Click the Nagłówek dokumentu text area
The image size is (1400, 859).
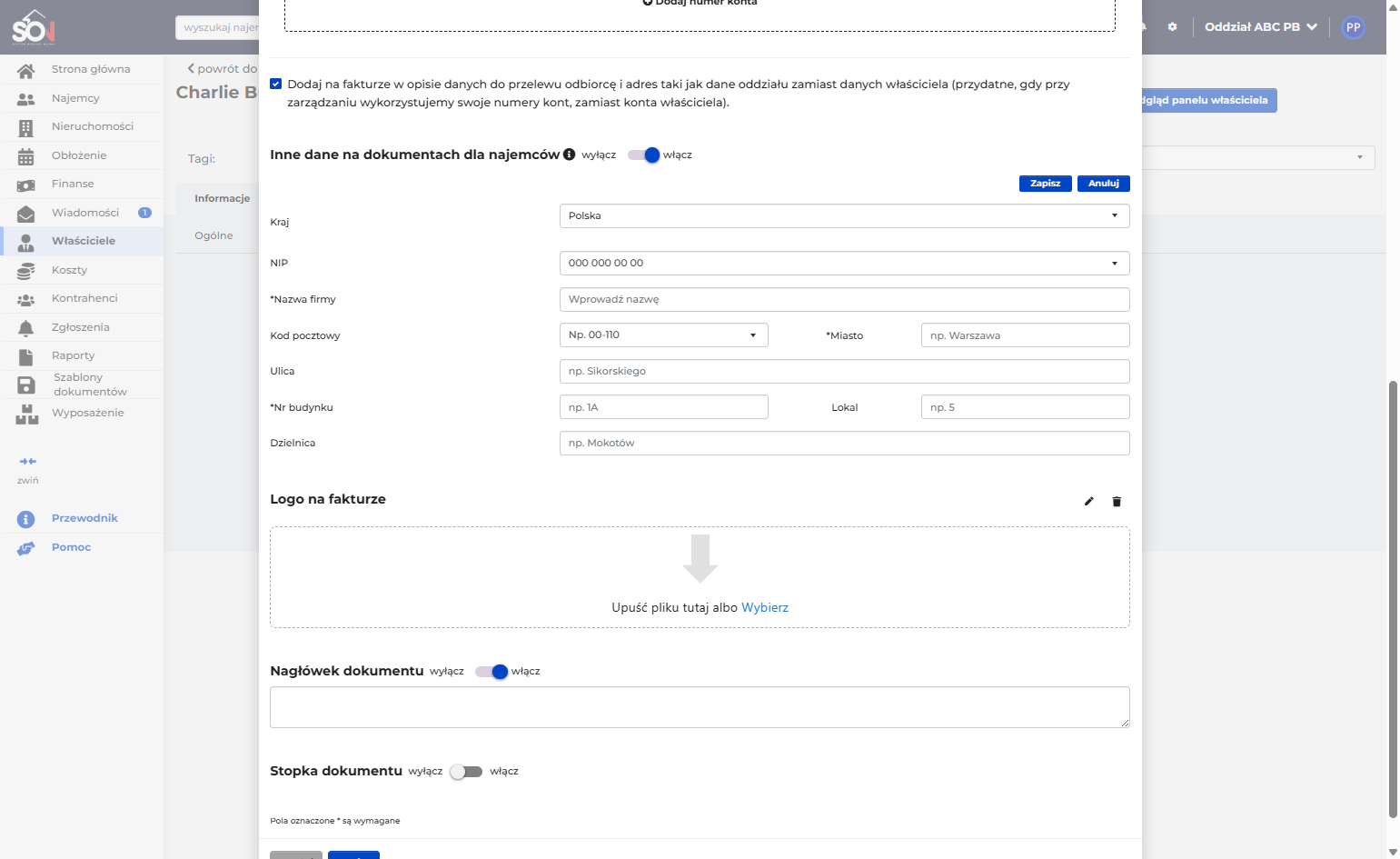coord(700,707)
